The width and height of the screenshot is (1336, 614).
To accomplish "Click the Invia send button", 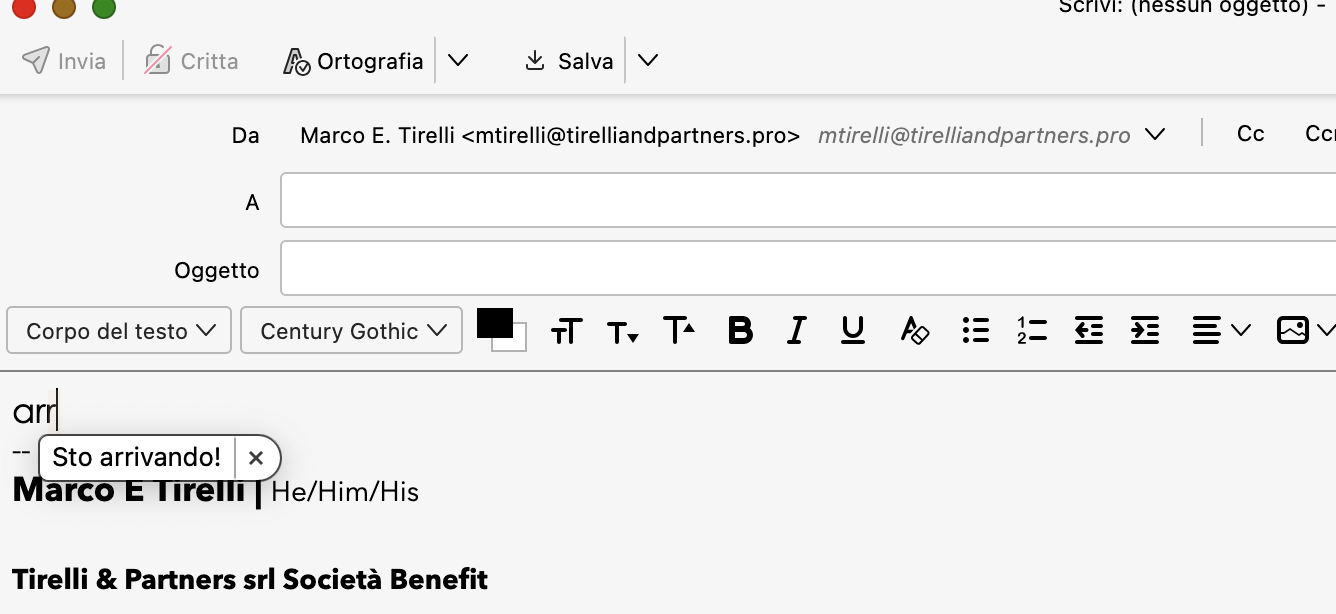I will pos(64,61).
